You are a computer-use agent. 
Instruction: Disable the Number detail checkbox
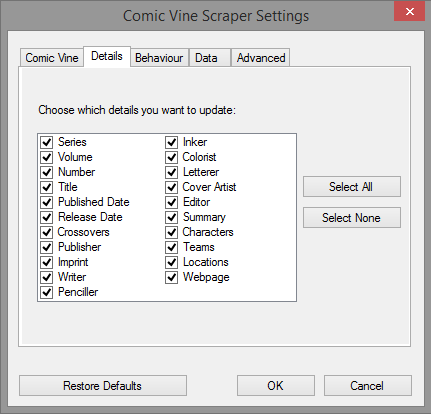tap(47, 172)
